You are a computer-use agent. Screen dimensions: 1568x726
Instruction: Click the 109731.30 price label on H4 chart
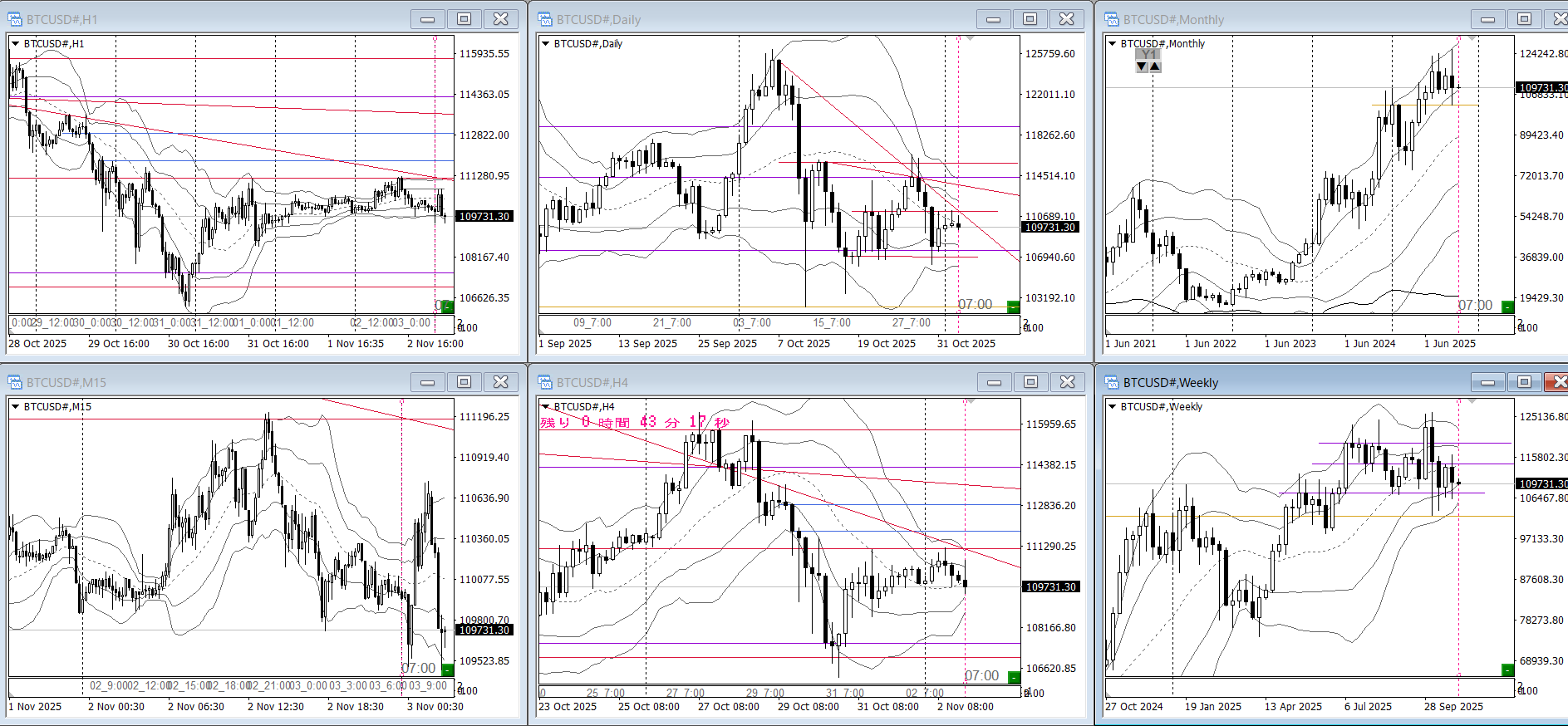1050,586
